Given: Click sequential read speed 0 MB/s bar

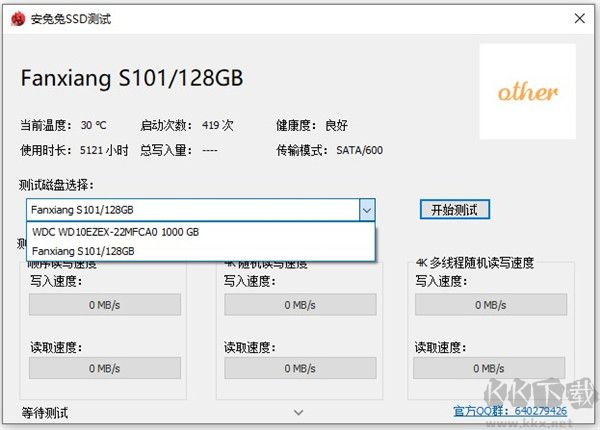Looking at the screenshot, I should click(x=104, y=368).
